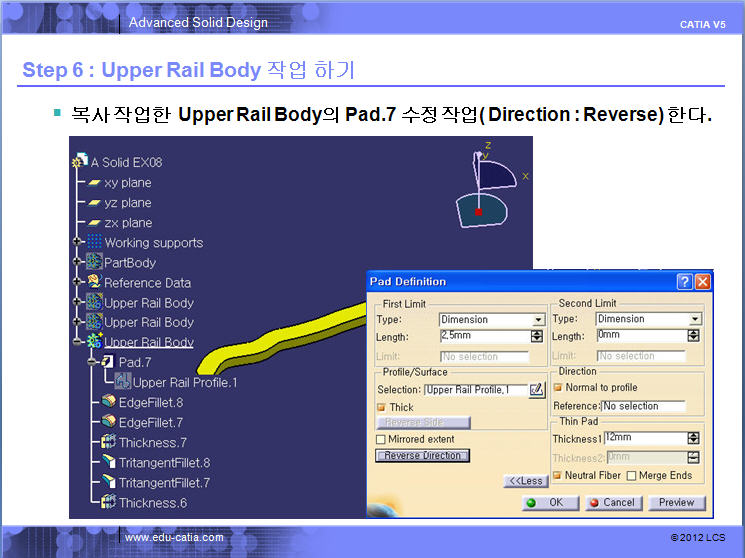Click the Preview button
Viewport: 745px width, 558px height.
[677, 503]
